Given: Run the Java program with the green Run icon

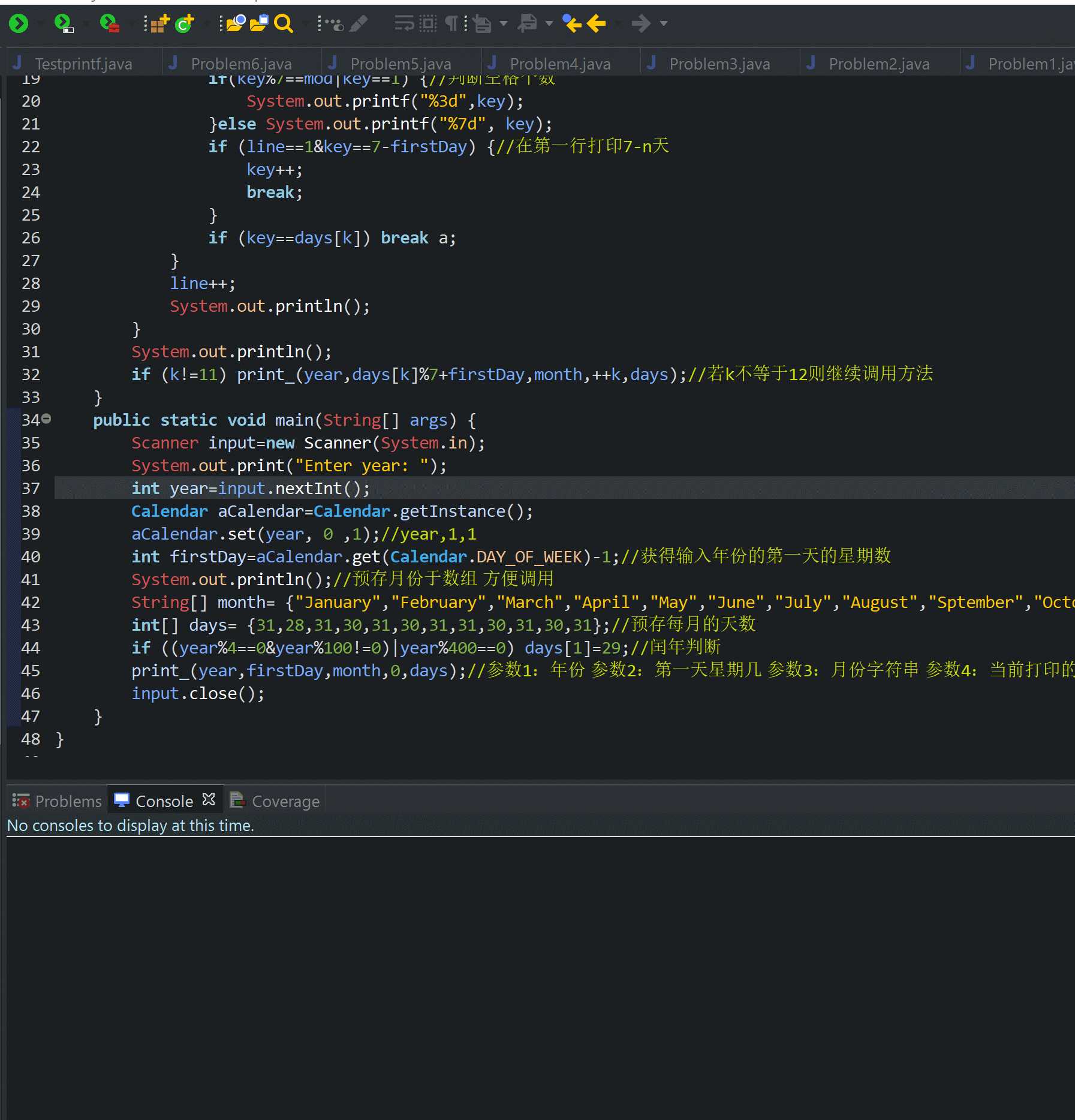Looking at the screenshot, I should (19, 23).
